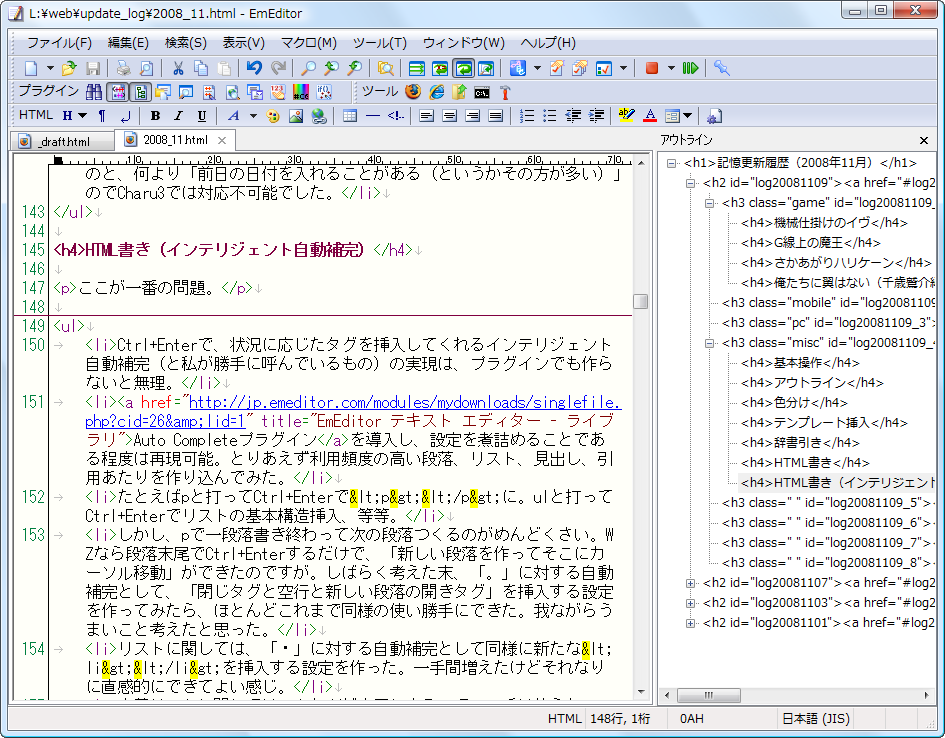
Task: Toggle the HTML bar plugin button
Action: 118,92
